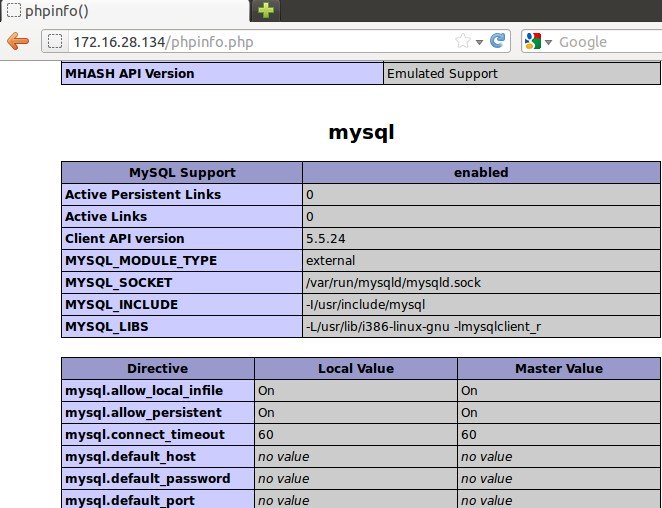This screenshot has width=662, height=508.
Task: Open the address bar history dropdown arrow
Action: (480, 42)
